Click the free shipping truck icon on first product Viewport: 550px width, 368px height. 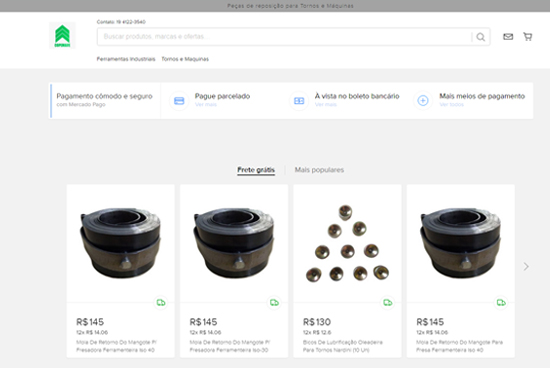(161, 302)
